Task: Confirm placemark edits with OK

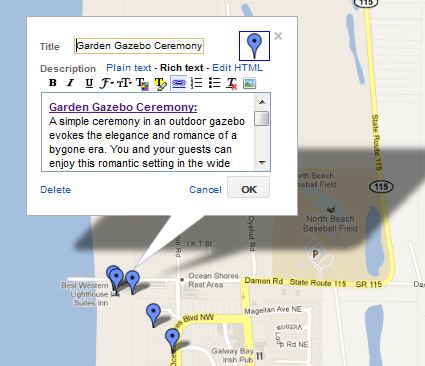Action: (x=249, y=188)
